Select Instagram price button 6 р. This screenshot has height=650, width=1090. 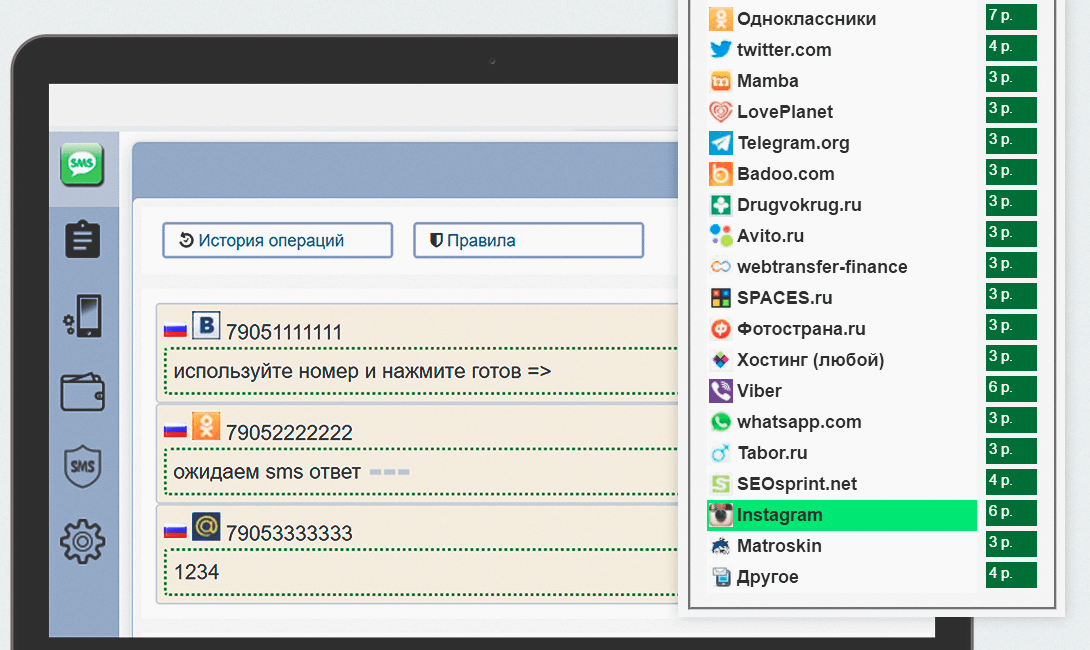[1011, 513]
